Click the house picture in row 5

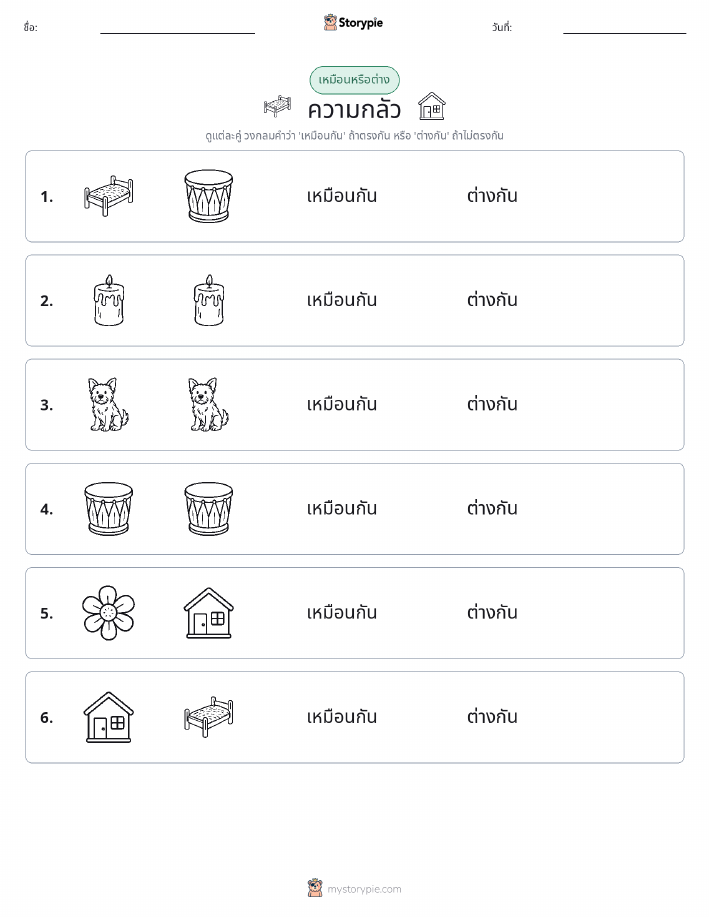pyautogui.click(x=208, y=613)
